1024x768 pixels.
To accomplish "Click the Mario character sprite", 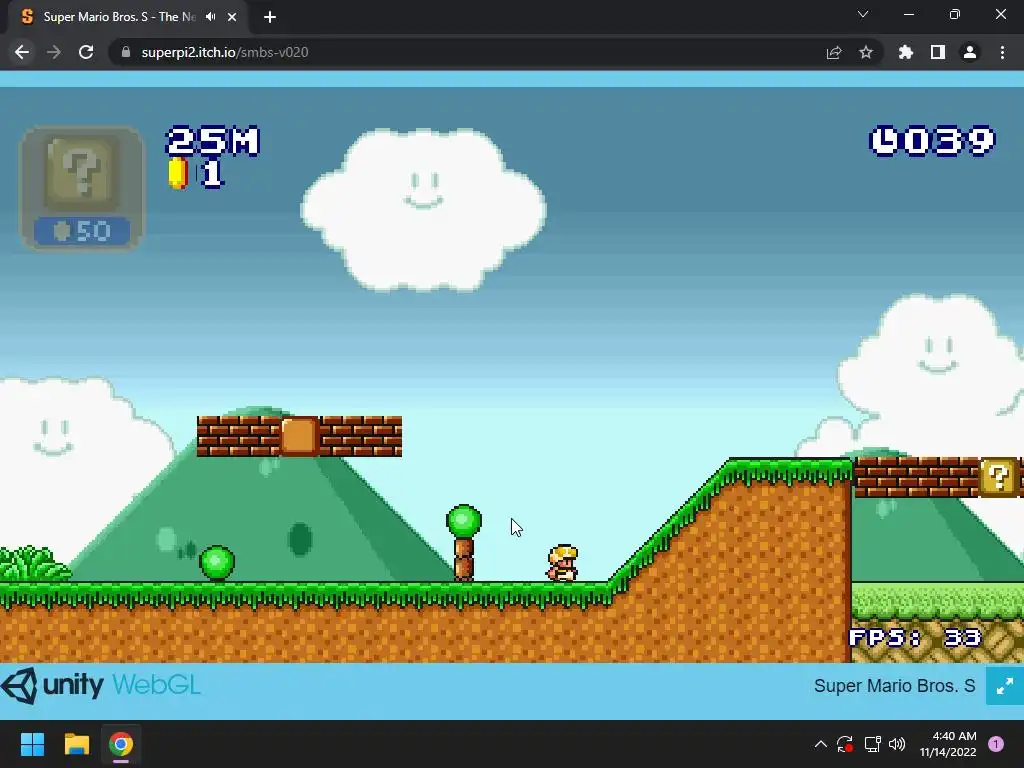I will click(x=562, y=563).
